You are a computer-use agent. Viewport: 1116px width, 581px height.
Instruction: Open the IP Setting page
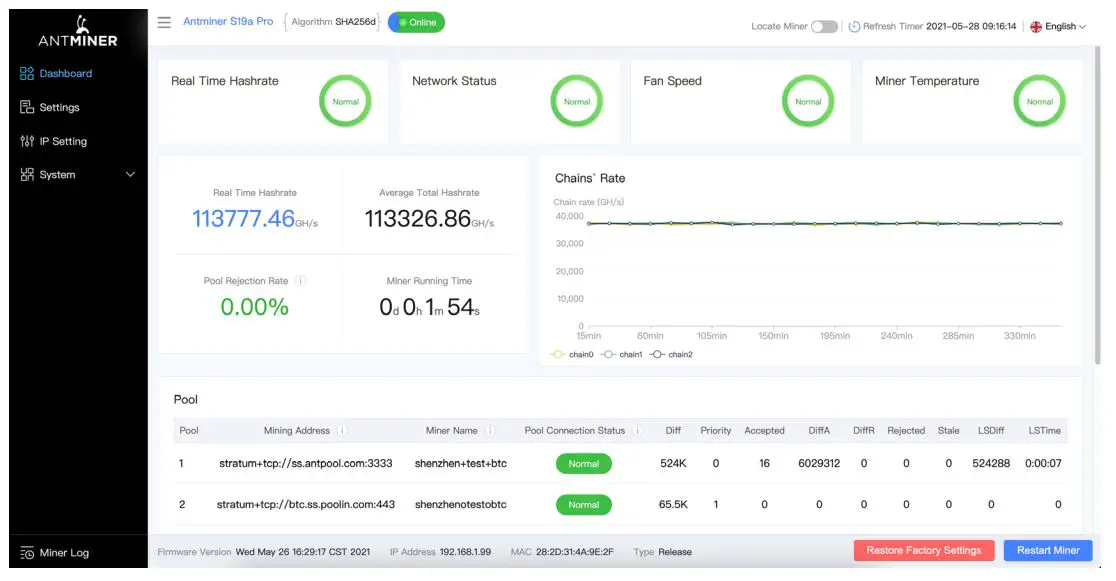pos(63,142)
